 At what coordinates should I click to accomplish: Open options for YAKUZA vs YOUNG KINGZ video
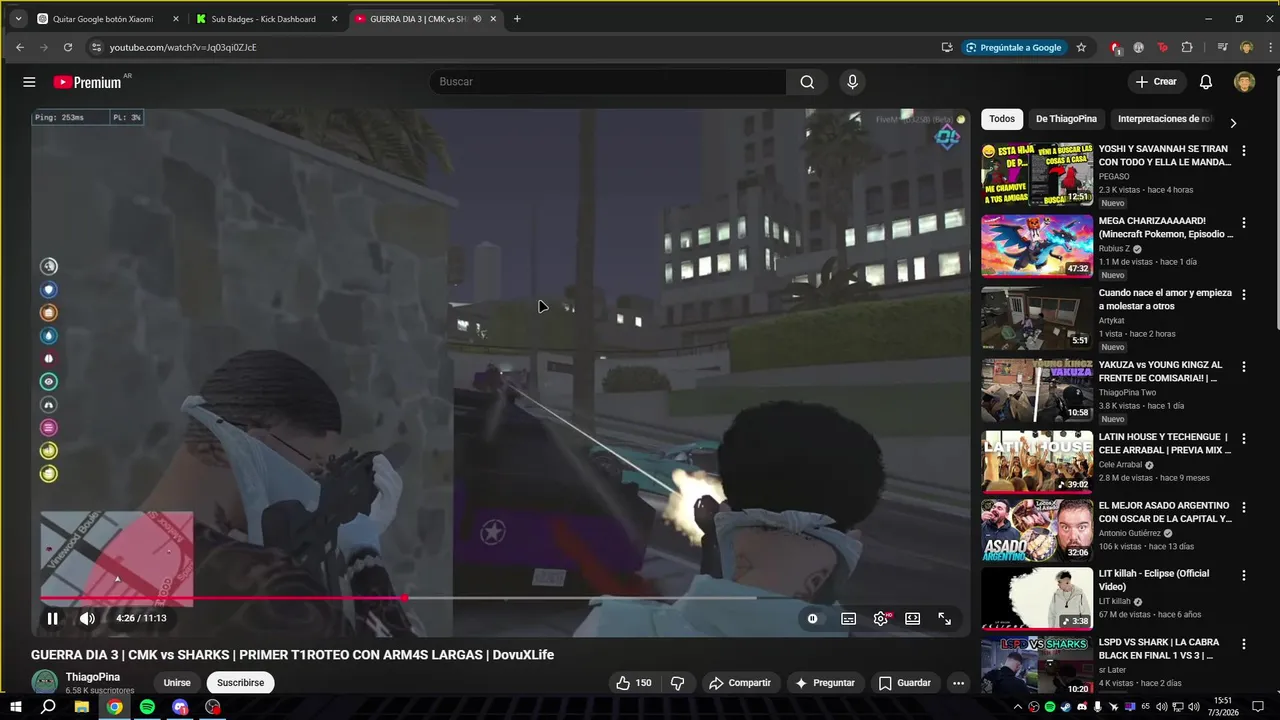tap(1244, 367)
